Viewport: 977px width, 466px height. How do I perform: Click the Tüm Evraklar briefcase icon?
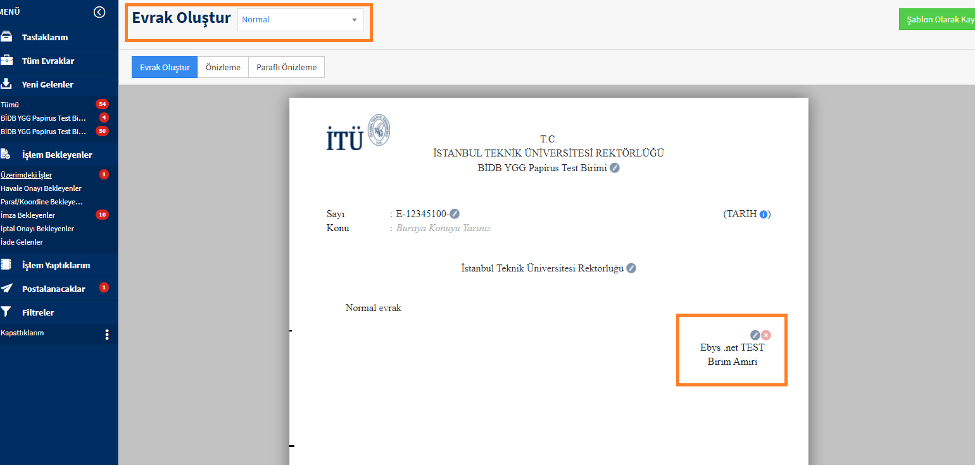click(6, 60)
